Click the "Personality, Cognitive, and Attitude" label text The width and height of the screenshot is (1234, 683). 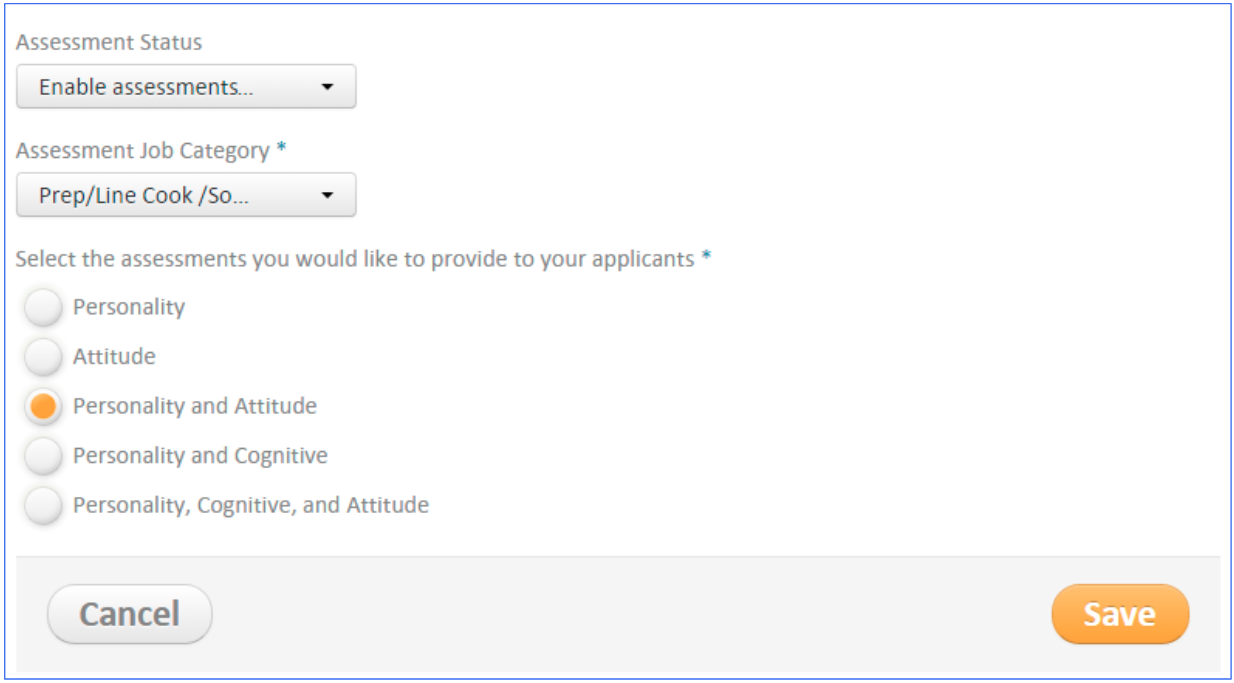[x=251, y=505]
